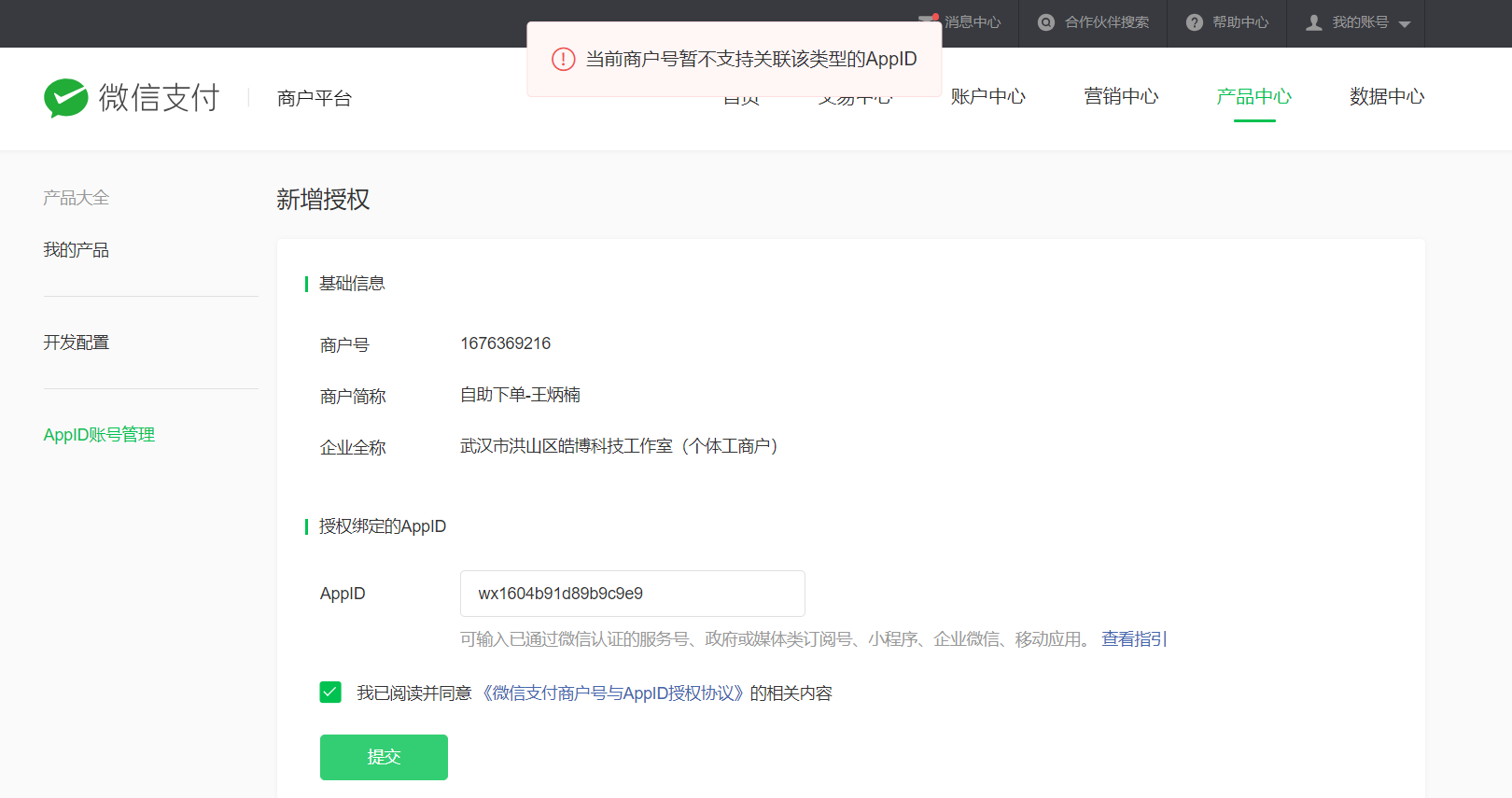The image size is (1512, 798).
Task: Expand the 我的账号 dropdown arrow
Action: 1405,24
